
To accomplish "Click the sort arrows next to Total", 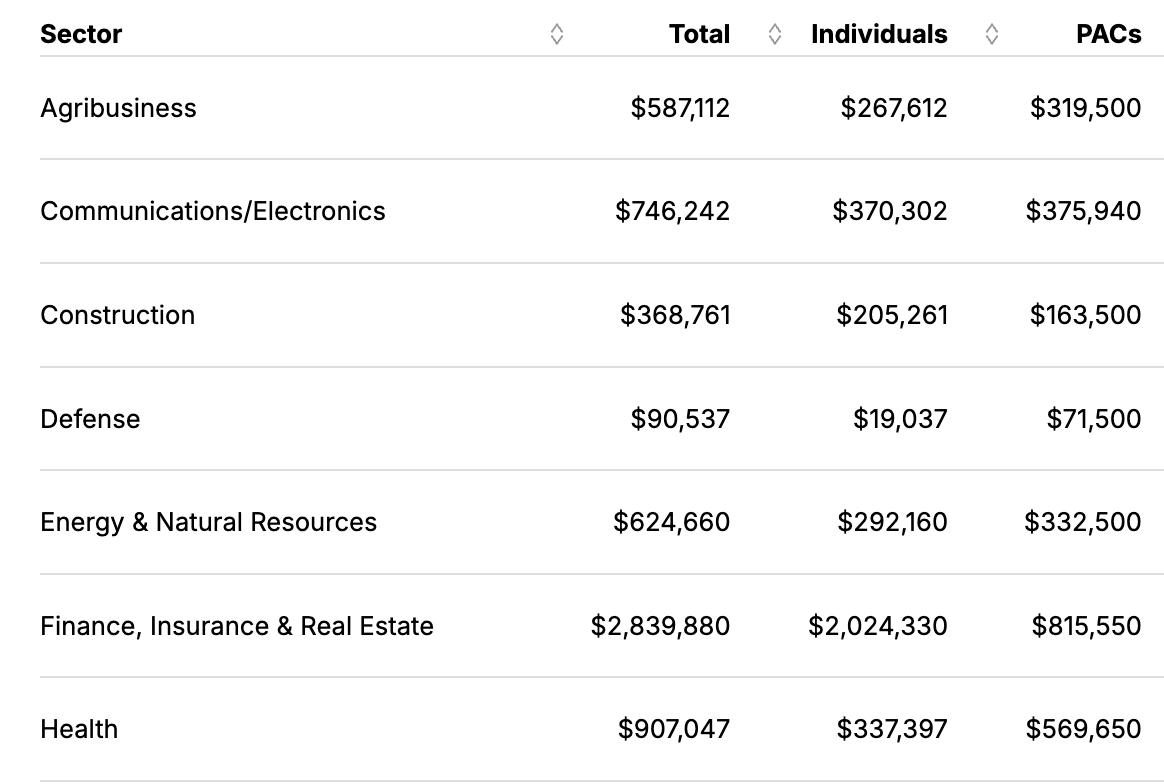I will tap(774, 34).
